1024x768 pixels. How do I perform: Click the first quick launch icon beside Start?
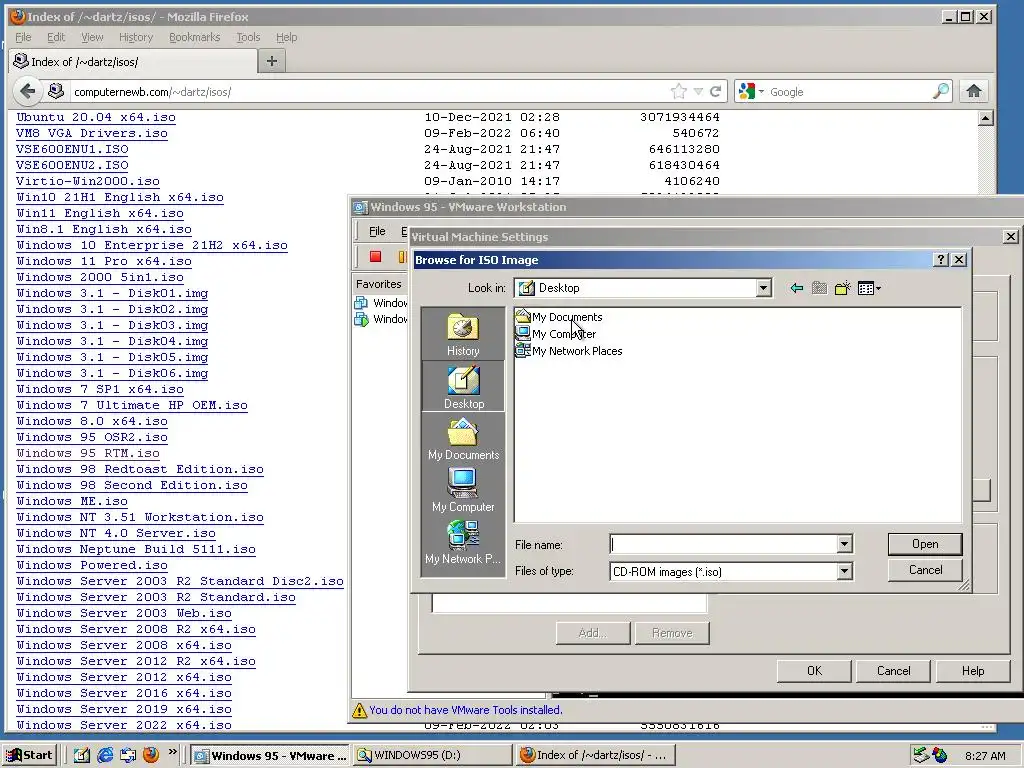click(82, 755)
